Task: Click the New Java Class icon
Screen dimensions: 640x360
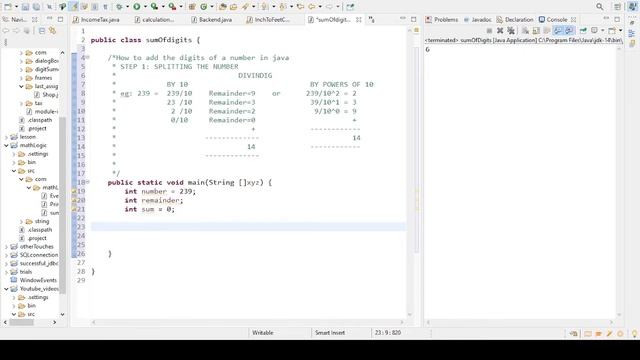Action: click(204, 7)
